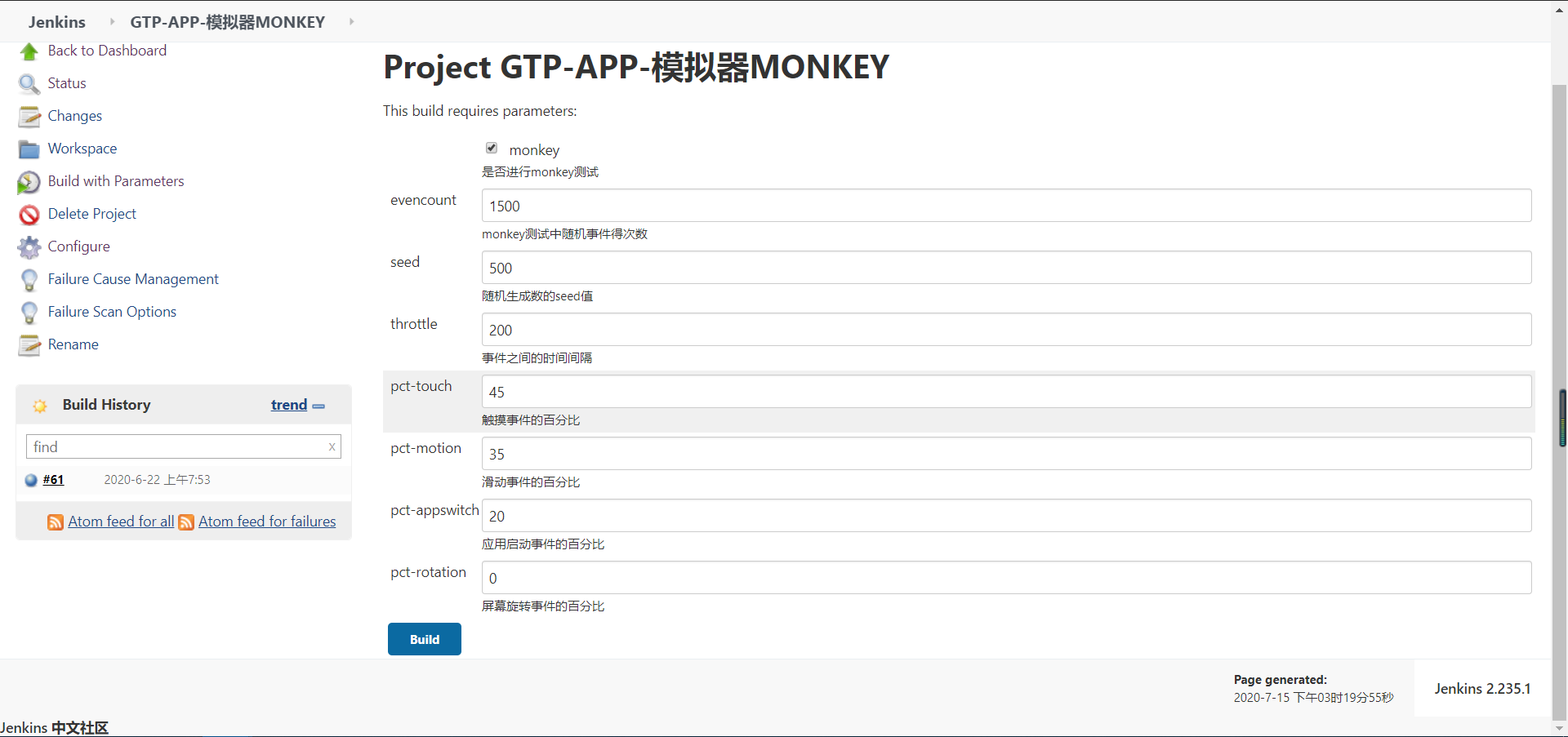Screen dimensions: 1568x737
Task: Click the RSS icon beside Atom feed for all
Action: [56, 522]
